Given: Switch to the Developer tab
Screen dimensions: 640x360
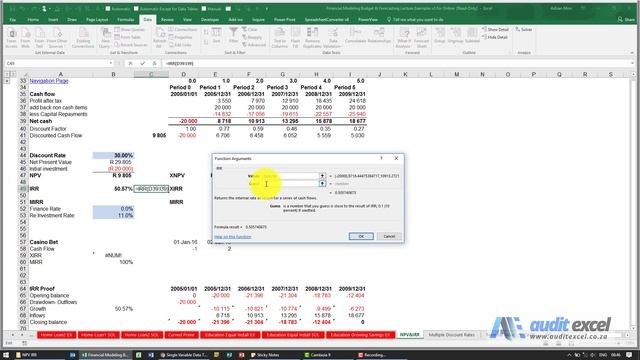Looking at the screenshot, I should pos(210,20).
